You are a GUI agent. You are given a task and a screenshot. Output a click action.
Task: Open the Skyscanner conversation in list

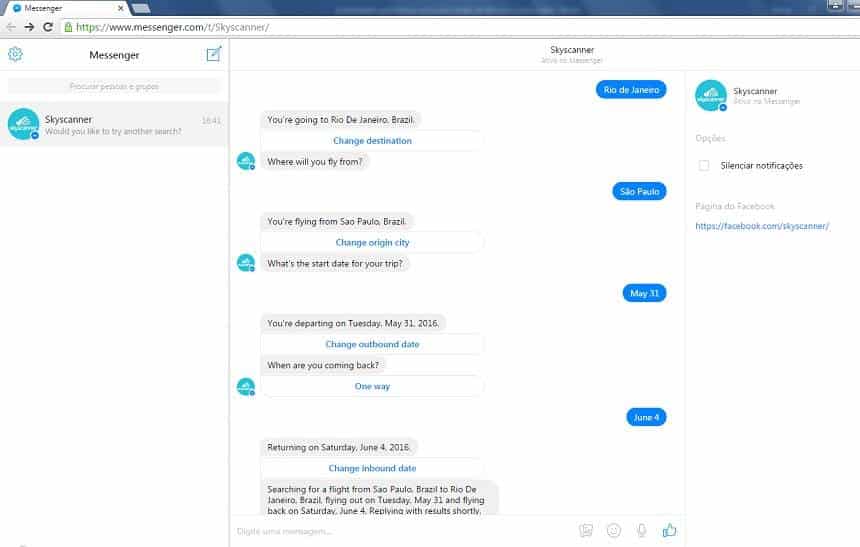(114, 125)
